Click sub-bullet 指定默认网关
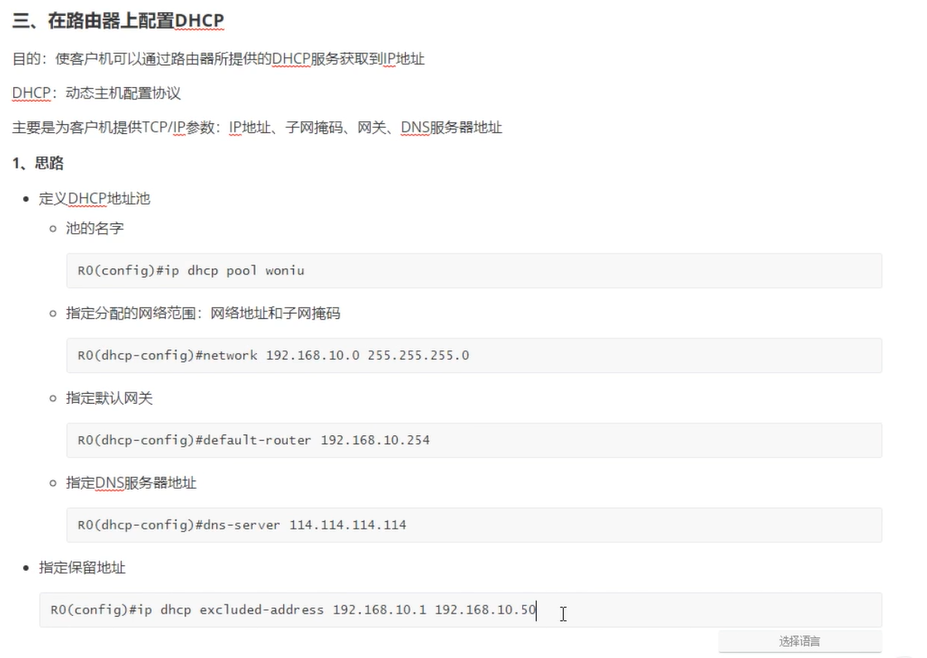Screen dimensions: 927x658 point(109,398)
